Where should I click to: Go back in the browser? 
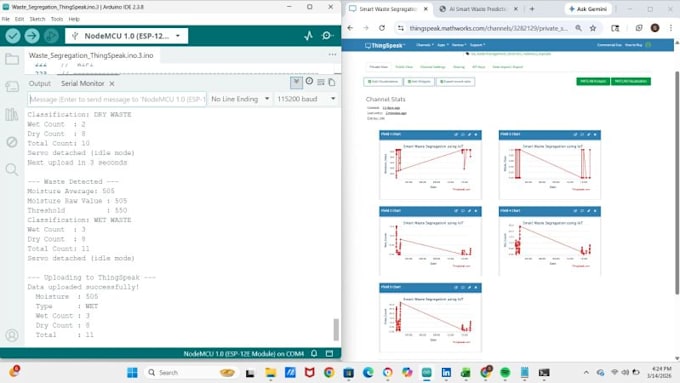(350, 28)
